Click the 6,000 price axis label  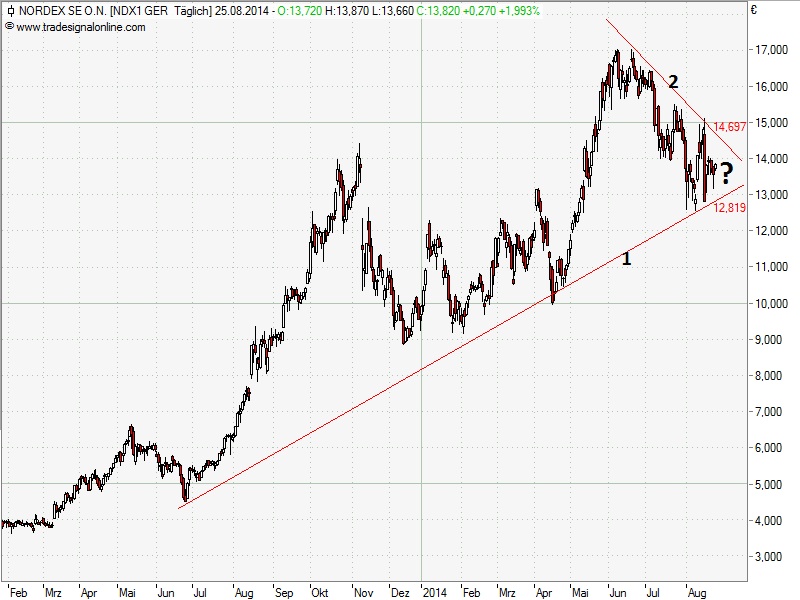769,448
